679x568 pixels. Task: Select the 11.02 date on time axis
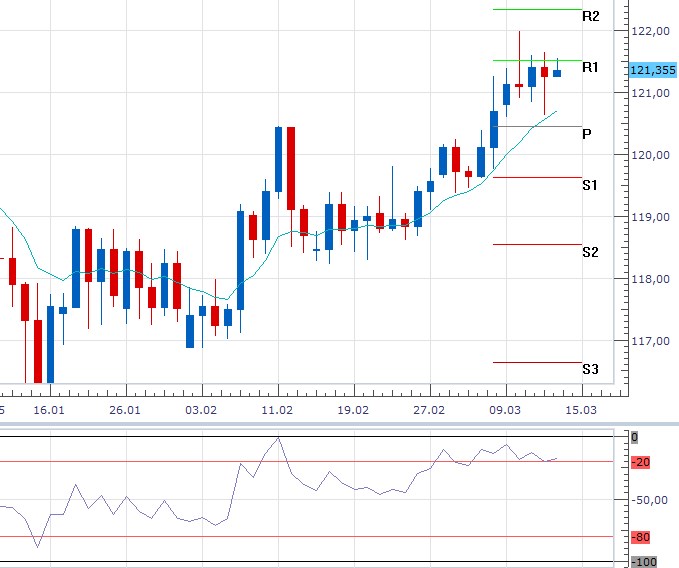[x=277, y=410]
